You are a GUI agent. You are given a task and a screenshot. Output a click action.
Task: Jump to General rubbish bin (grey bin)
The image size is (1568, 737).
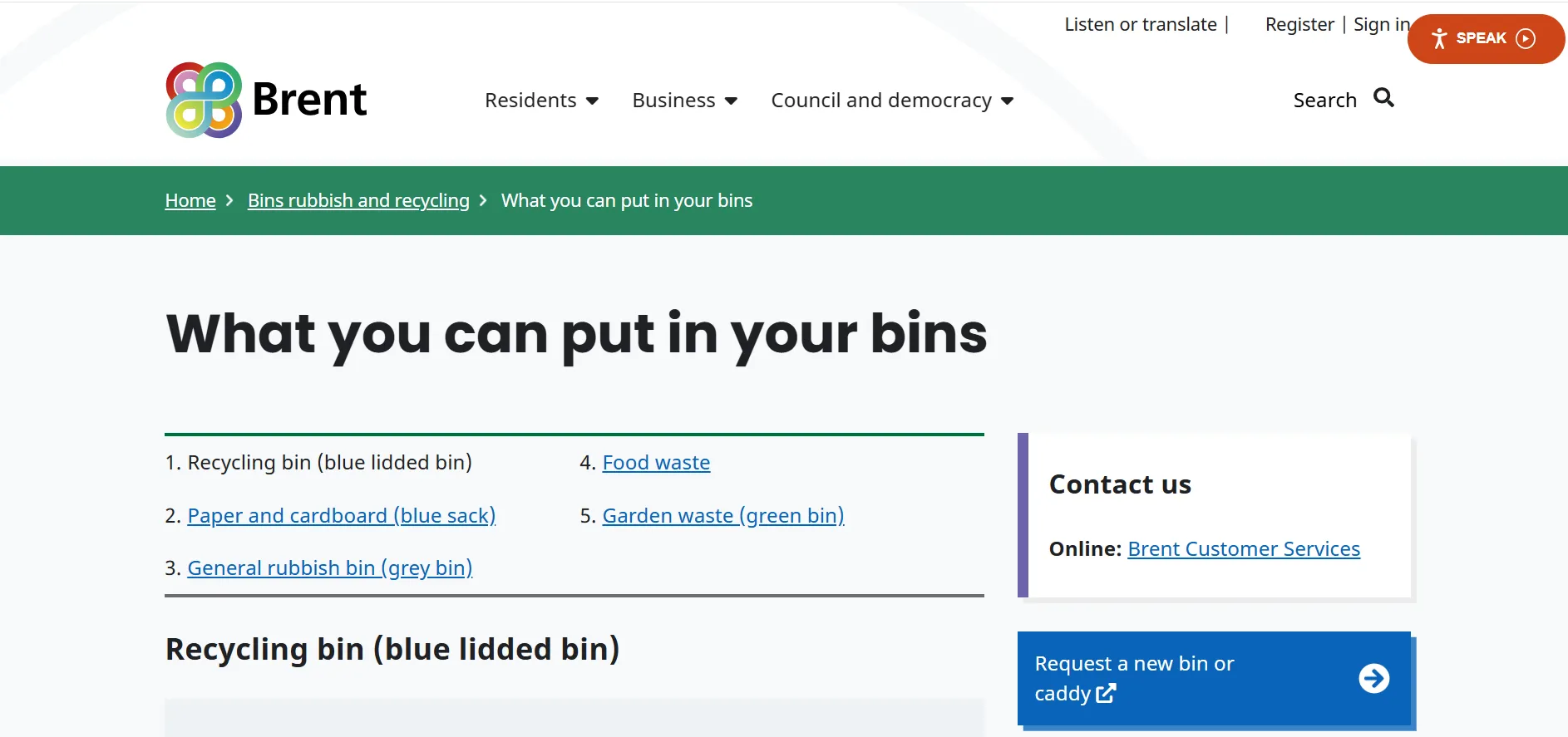click(330, 568)
